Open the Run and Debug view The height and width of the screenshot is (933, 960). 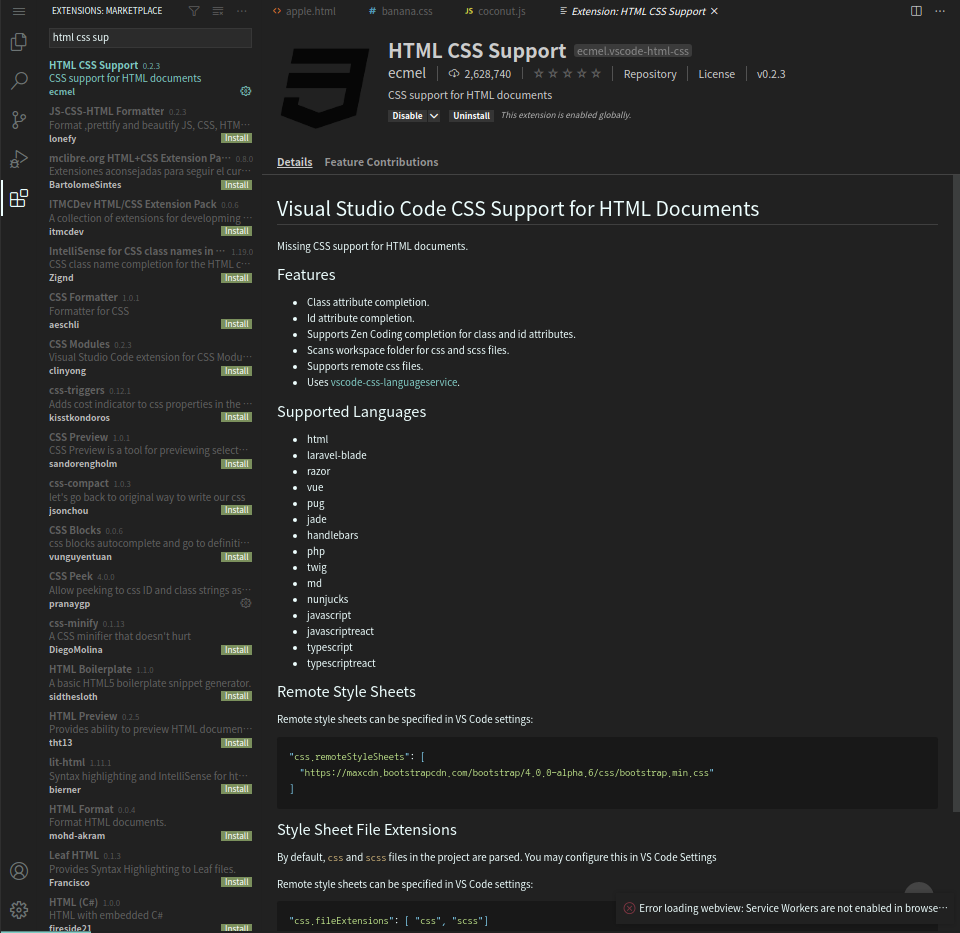coord(19,159)
